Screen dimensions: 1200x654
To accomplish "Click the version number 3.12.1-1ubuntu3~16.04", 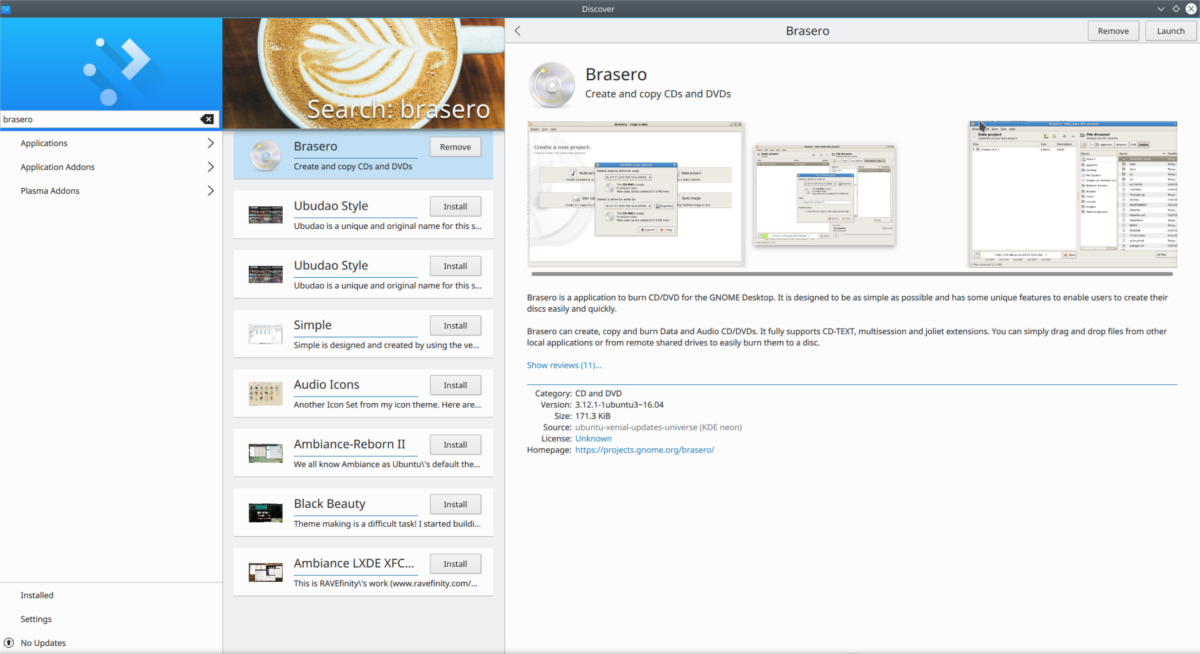I will point(620,405).
